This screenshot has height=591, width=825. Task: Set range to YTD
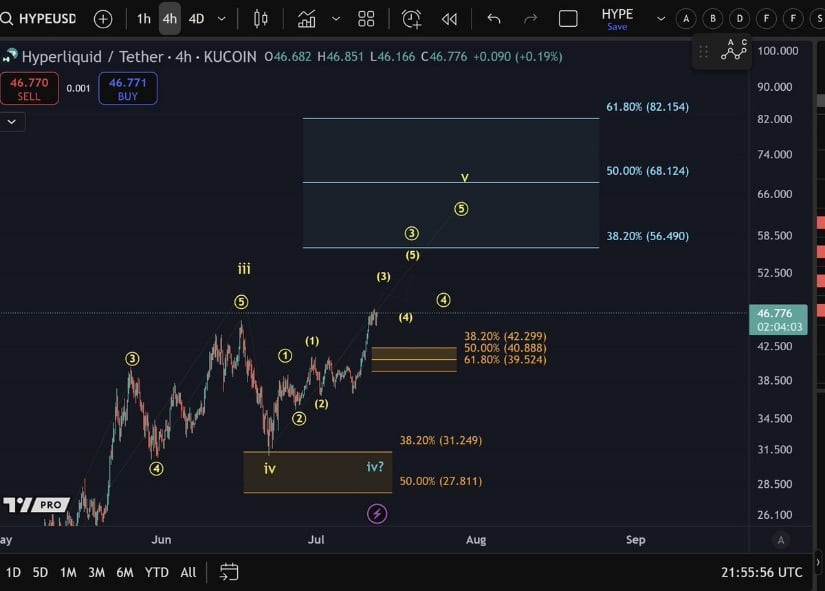tap(156, 572)
